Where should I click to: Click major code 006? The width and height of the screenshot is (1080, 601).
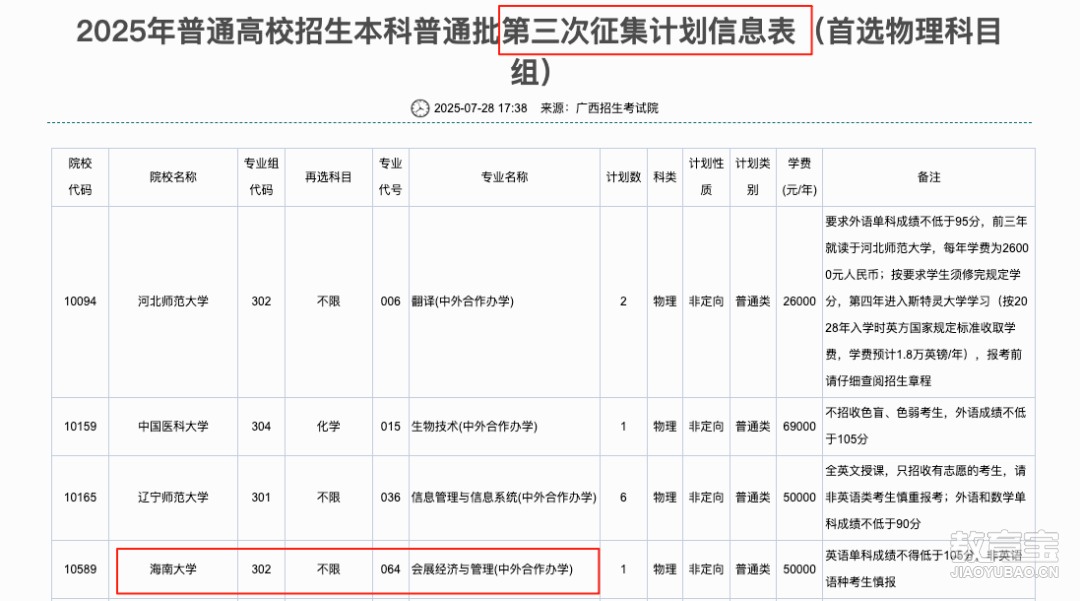391,302
